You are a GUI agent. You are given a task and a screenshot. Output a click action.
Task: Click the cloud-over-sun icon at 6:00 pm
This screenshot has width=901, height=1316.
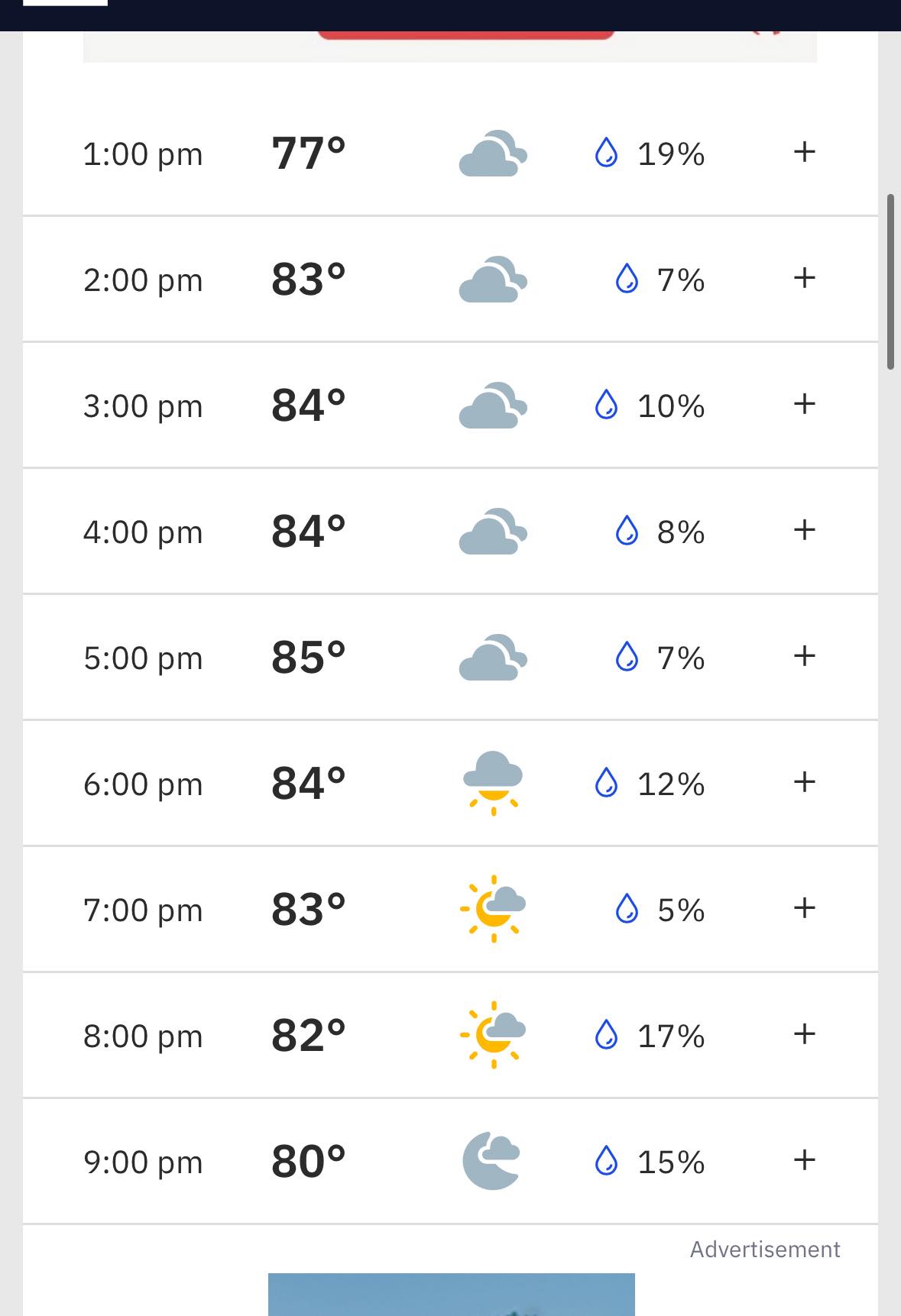(493, 783)
